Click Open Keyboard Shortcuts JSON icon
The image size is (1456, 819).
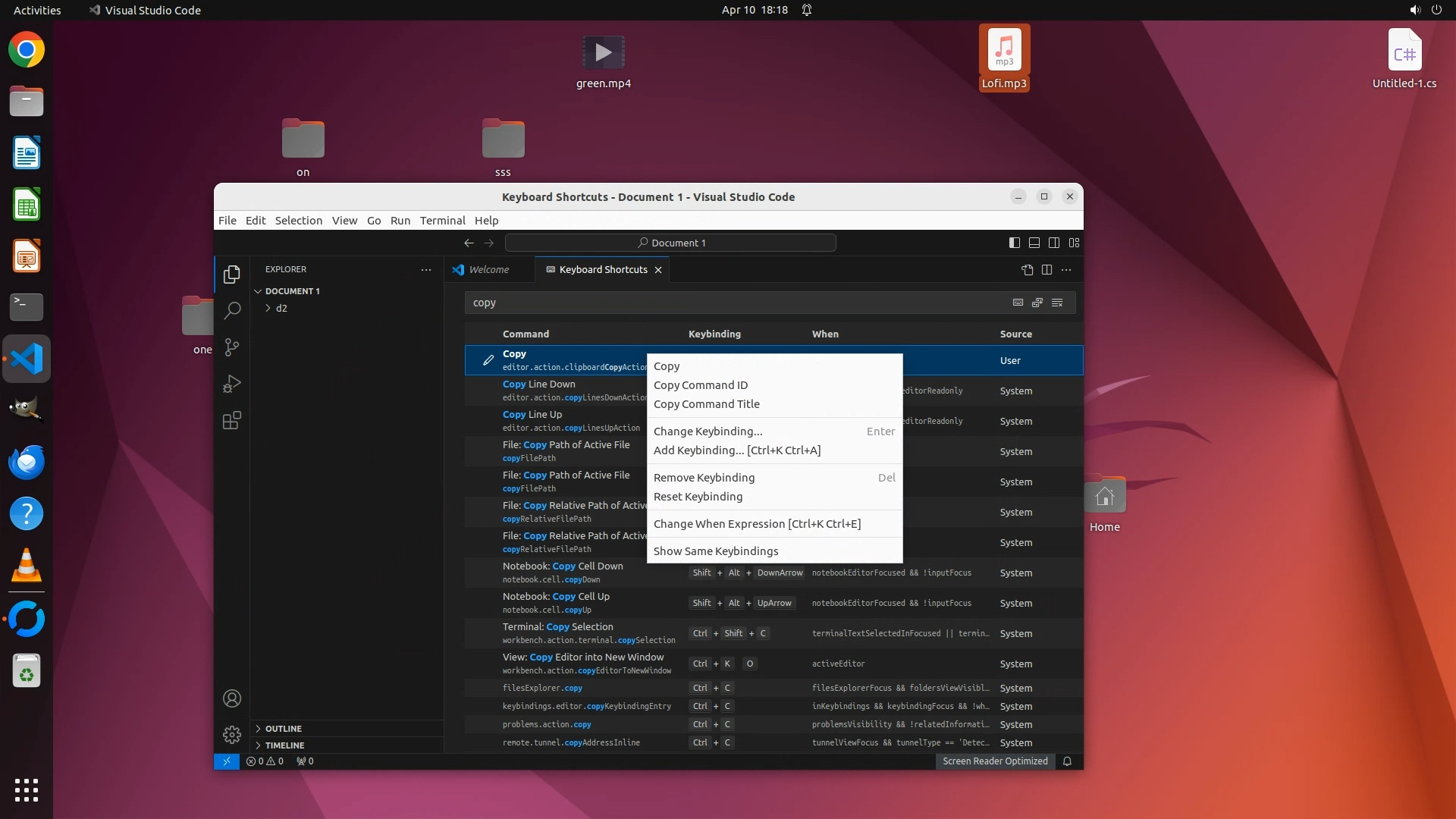(x=1027, y=270)
